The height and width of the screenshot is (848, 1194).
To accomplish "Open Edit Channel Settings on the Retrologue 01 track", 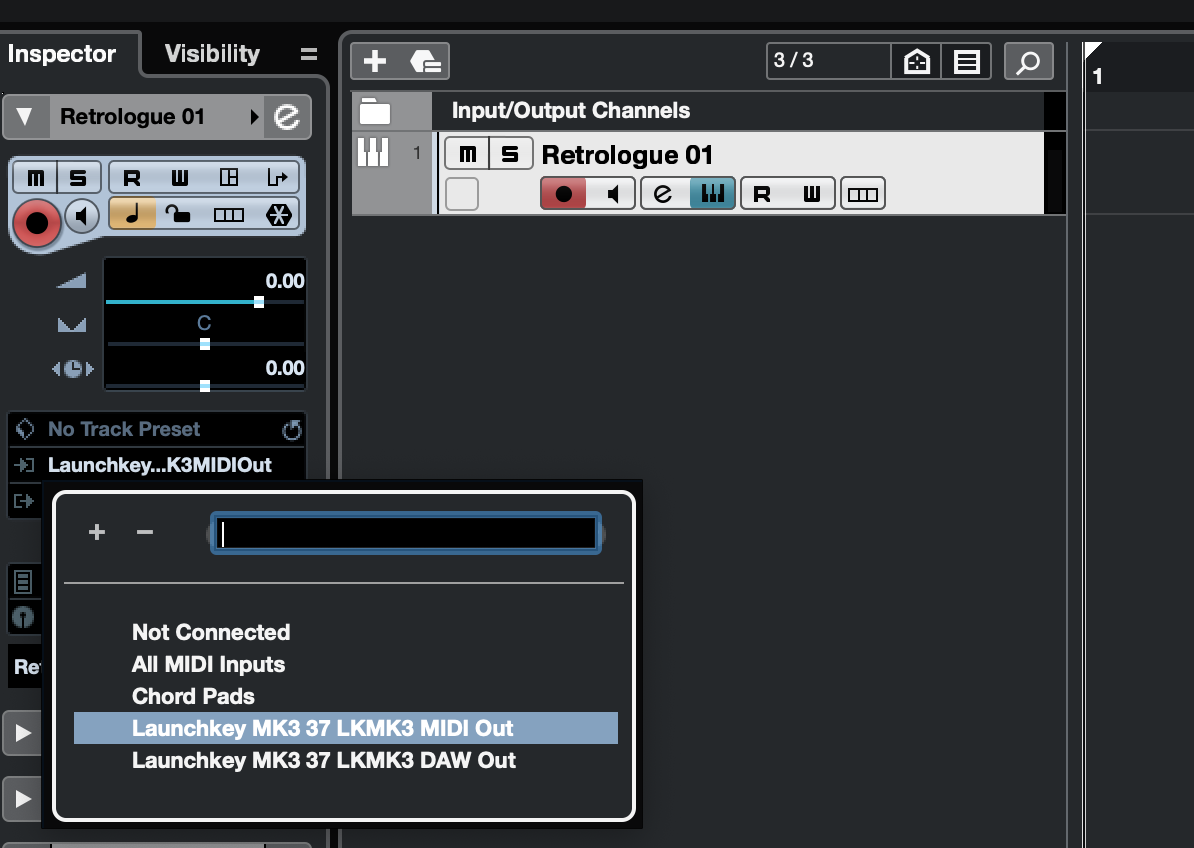I will point(664,194).
